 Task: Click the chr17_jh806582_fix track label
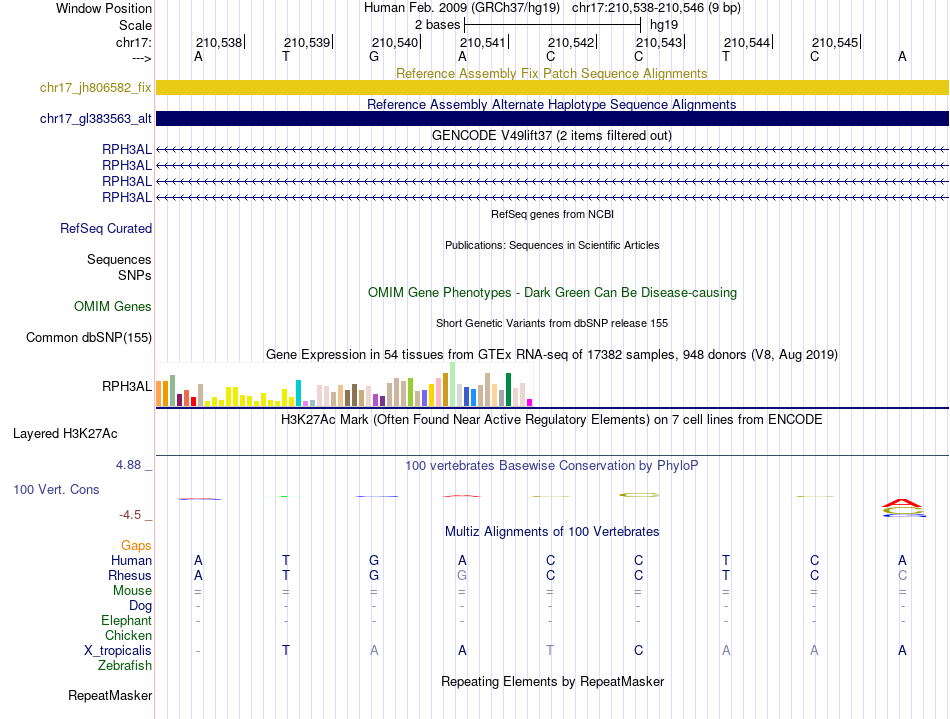click(95, 87)
